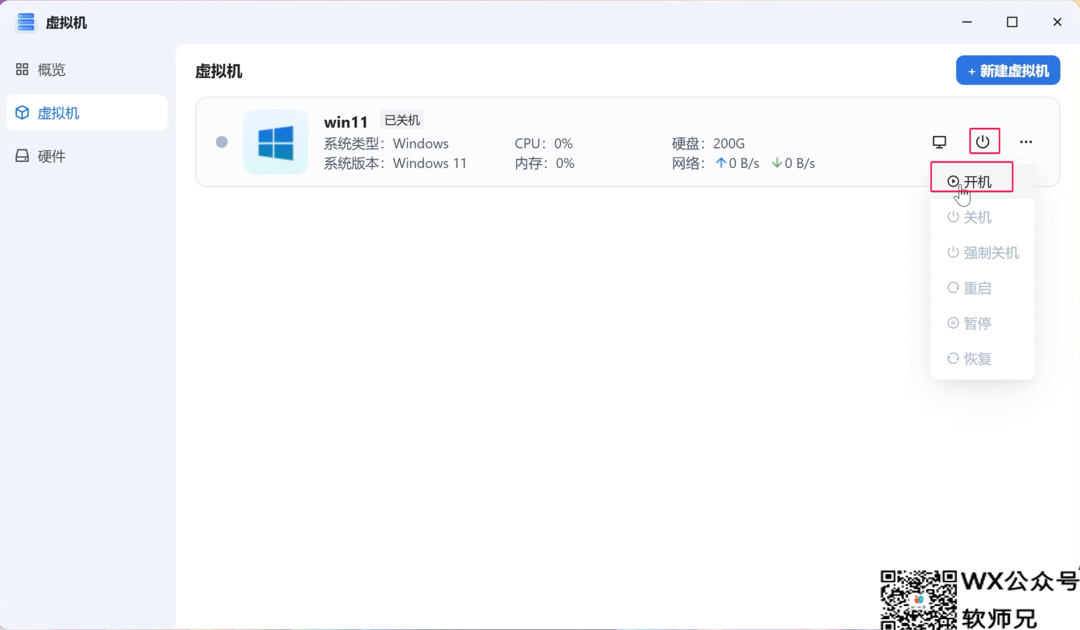Select 虚拟机 in the sidebar
The width and height of the screenshot is (1080, 630).
(x=87, y=112)
